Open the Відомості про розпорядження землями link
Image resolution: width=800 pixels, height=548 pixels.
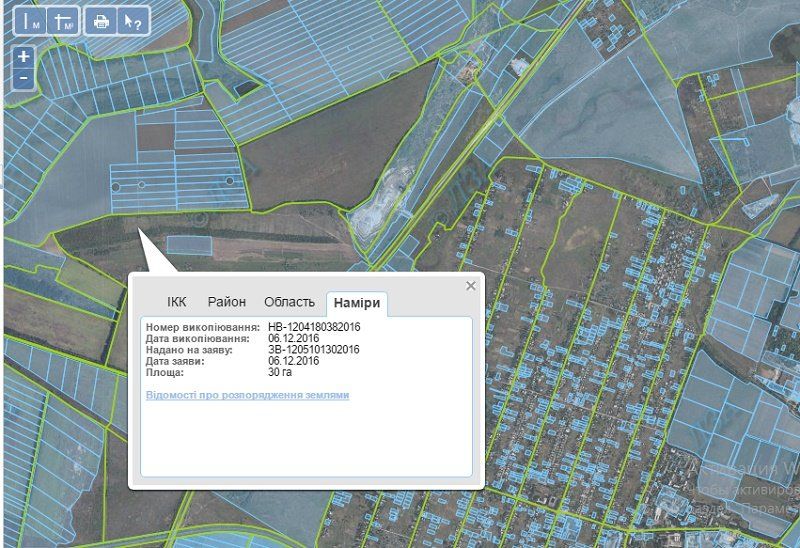[x=247, y=395]
